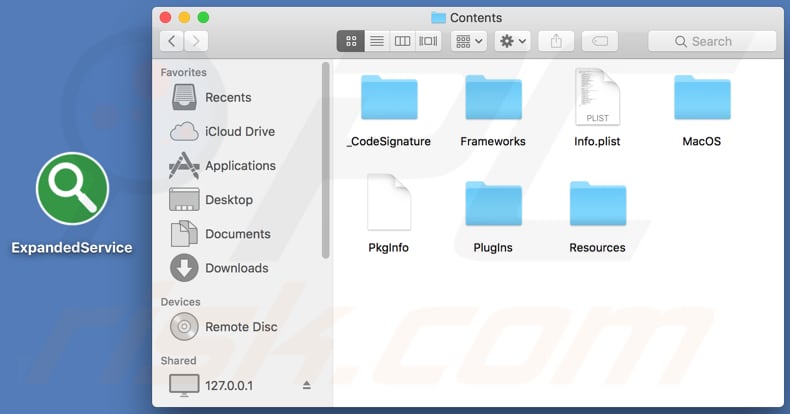Screen dimensions: 790x414
Task: Click the red close window button
Action: click(x=165, y=18)
